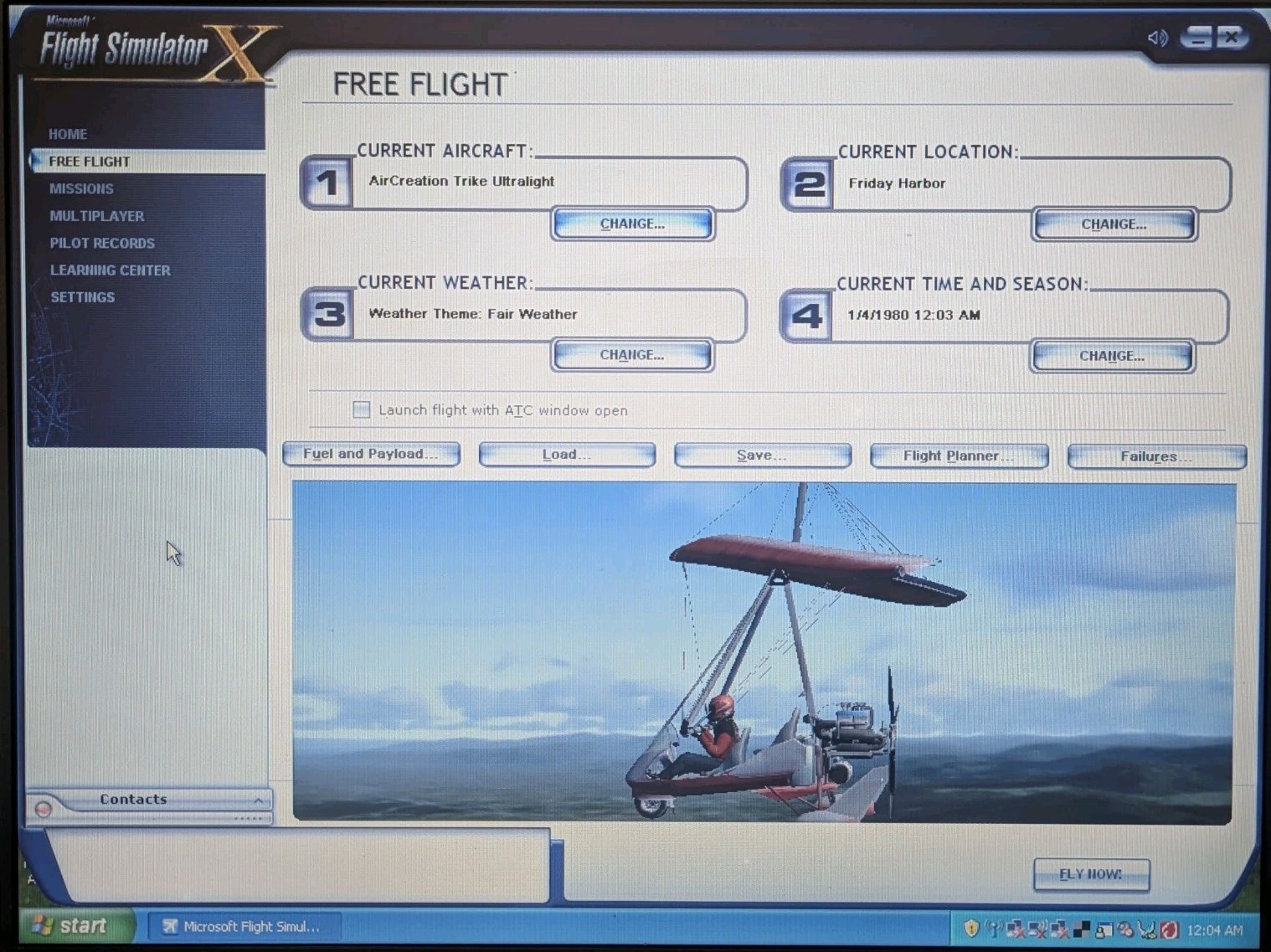The image size is (1271, 952).
Task: Expand the Contacts panel chevron
Action: pyautogui.click(x=259, y=800)
